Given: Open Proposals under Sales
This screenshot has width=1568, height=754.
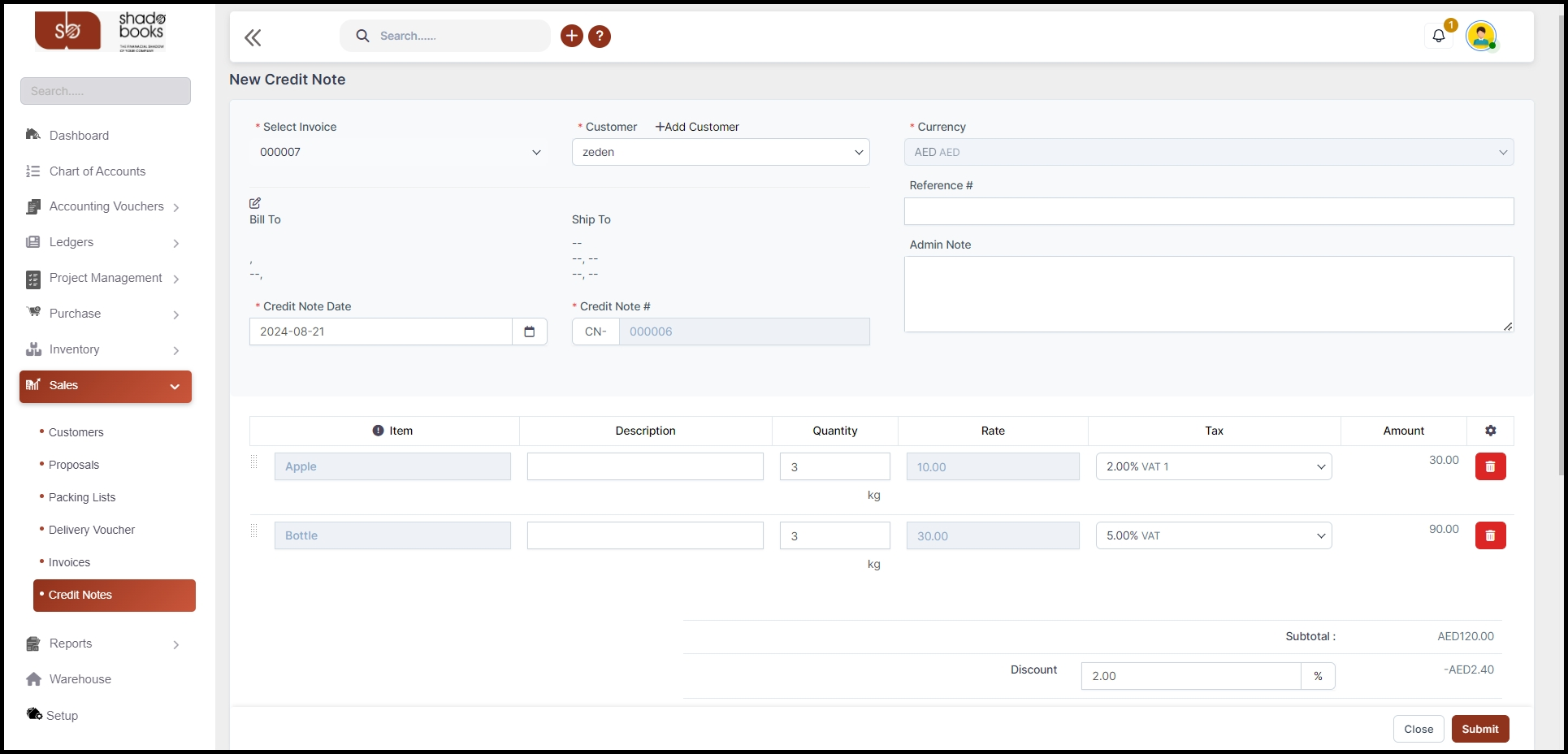Looking at the screenshot, I should click(x=74, y=465).
